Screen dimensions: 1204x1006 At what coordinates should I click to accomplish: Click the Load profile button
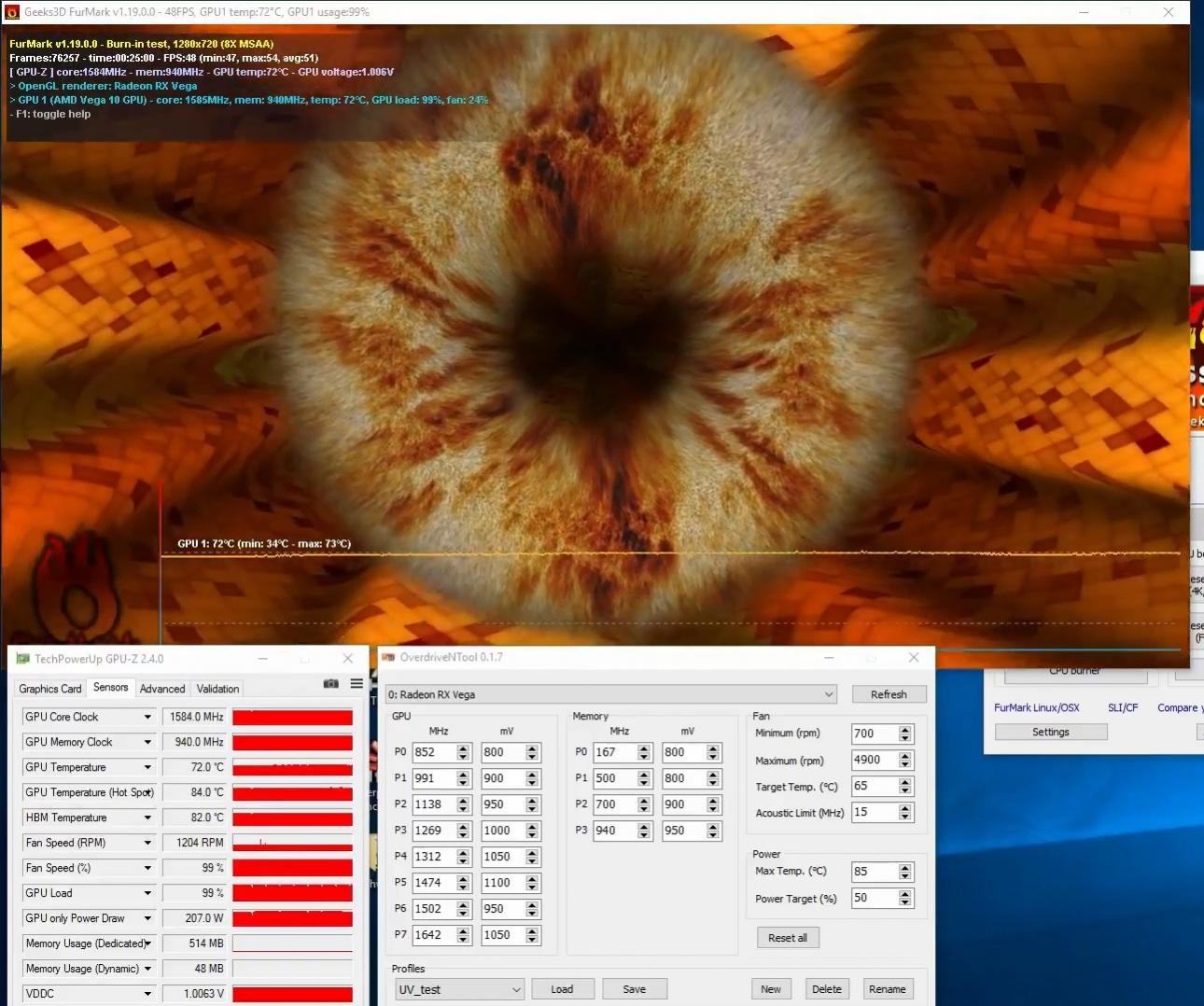(562, 989)
